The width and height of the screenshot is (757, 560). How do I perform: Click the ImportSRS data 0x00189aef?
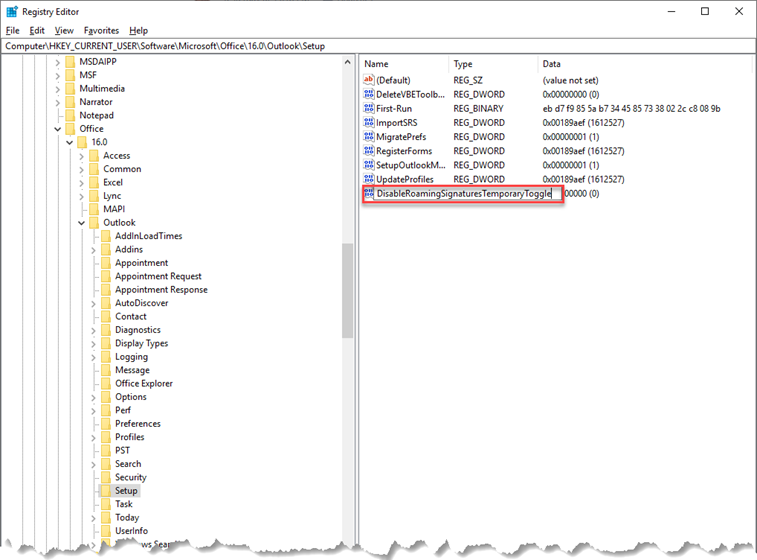click(x=583, y=123)
